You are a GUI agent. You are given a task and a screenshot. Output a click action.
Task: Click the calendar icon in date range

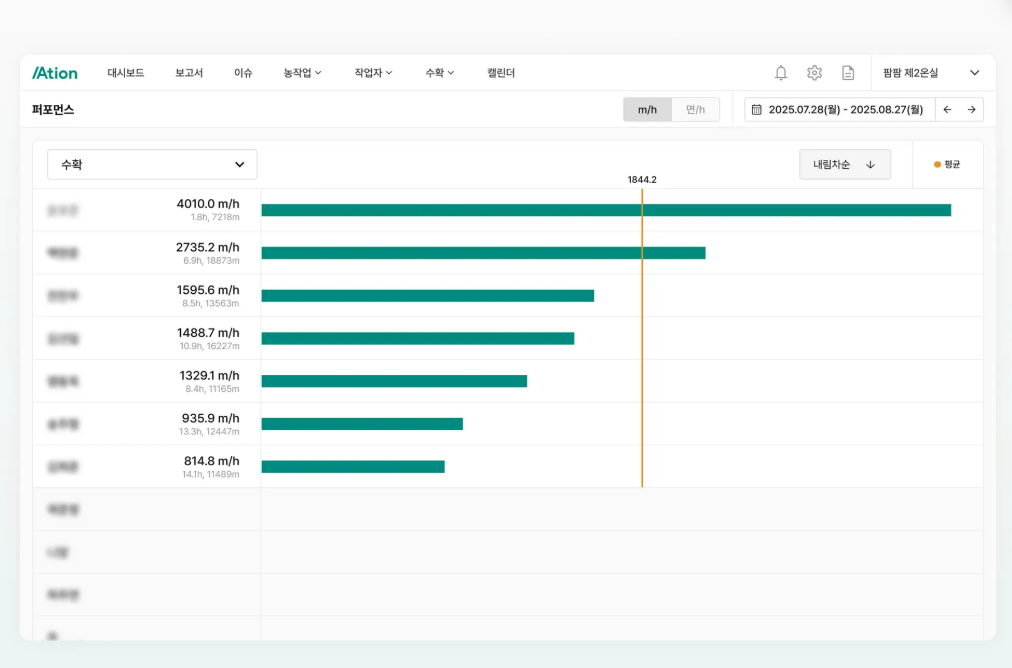[757, 110]
